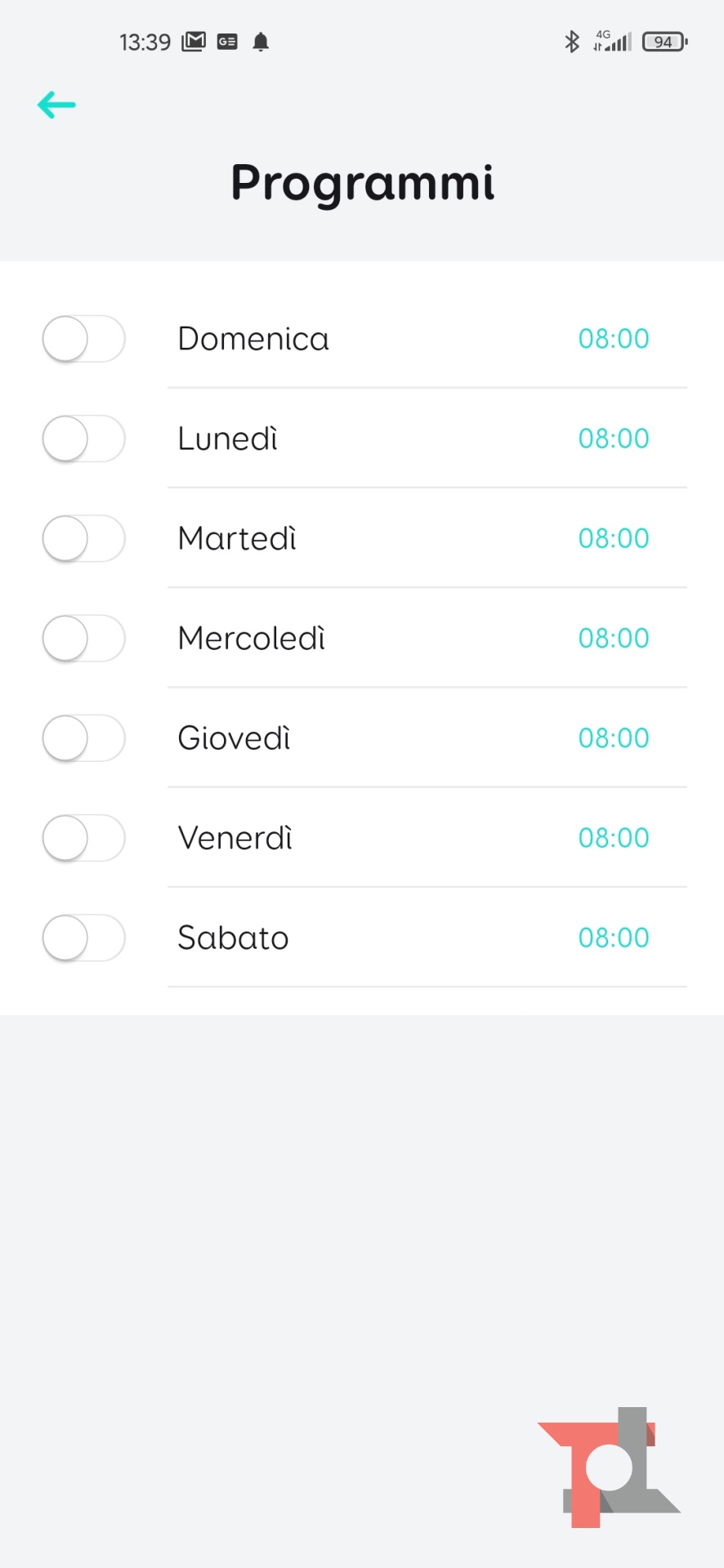Tap the Programmi page title
The image size is (724, 1568).
pyautogui.click(x=362, y=183)
